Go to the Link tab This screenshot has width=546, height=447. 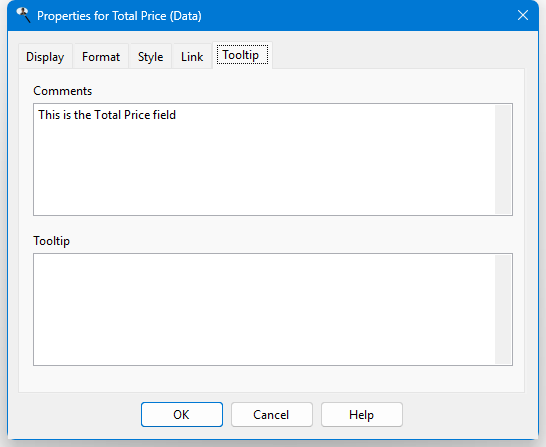tap(192, 56)
